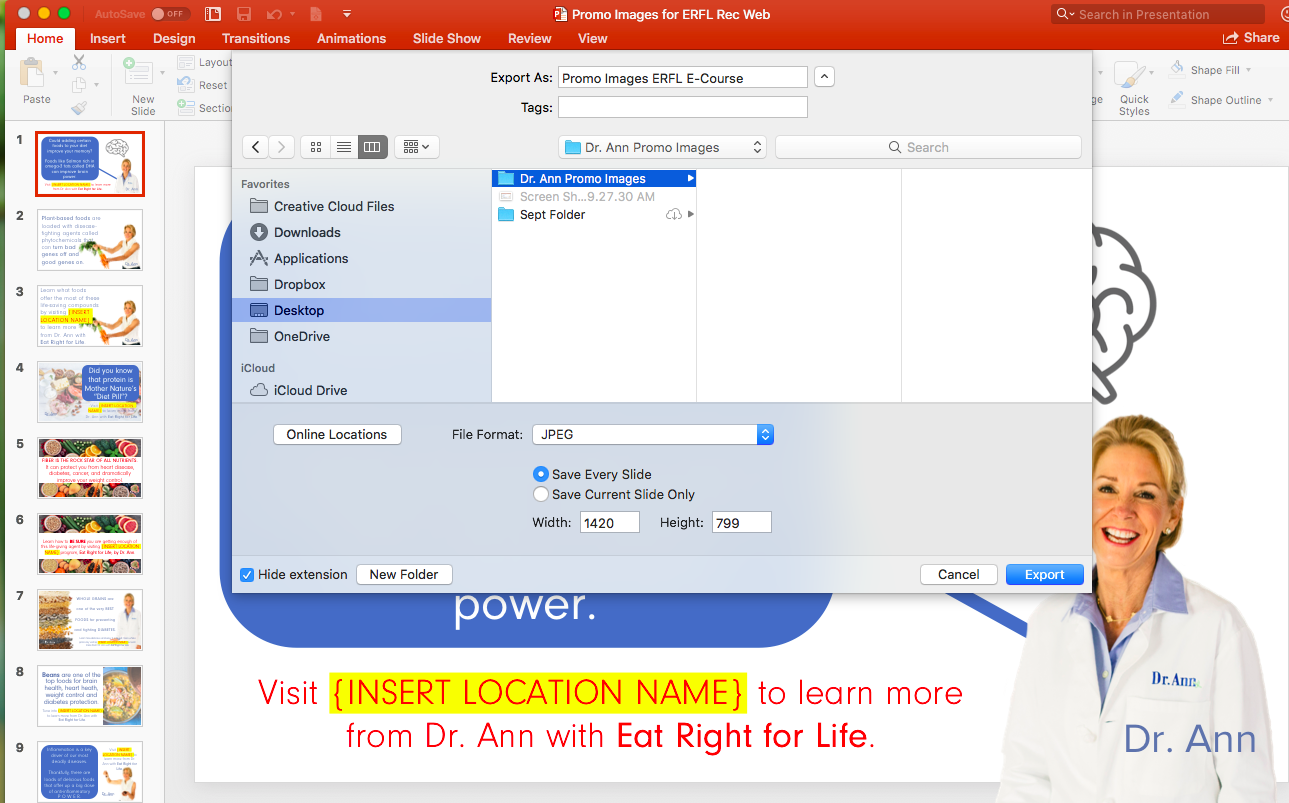Switch to column view in file browser
Viewport: 1289px width, 803px height.
coord(372,147)
